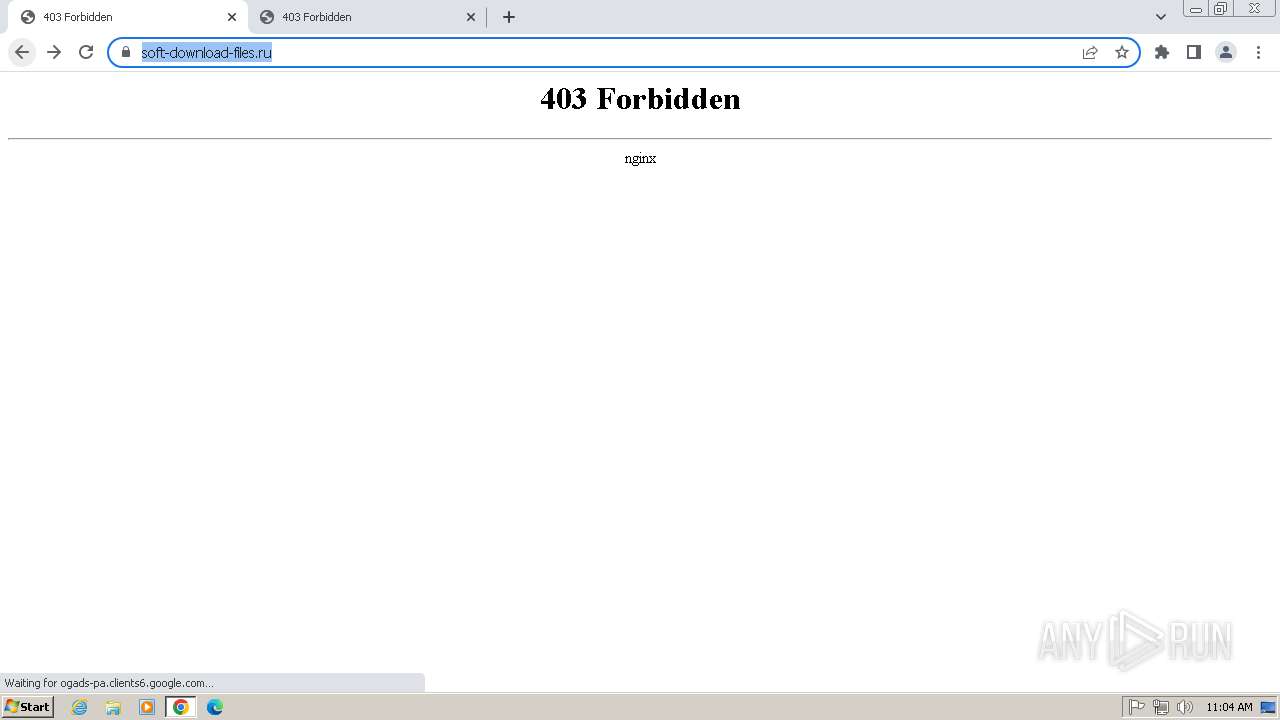The height and width of the screenshot is (720, 1280).
Task: Open File Explorer from taskbar
Action: pyautogui.click(x=113, y=707)
